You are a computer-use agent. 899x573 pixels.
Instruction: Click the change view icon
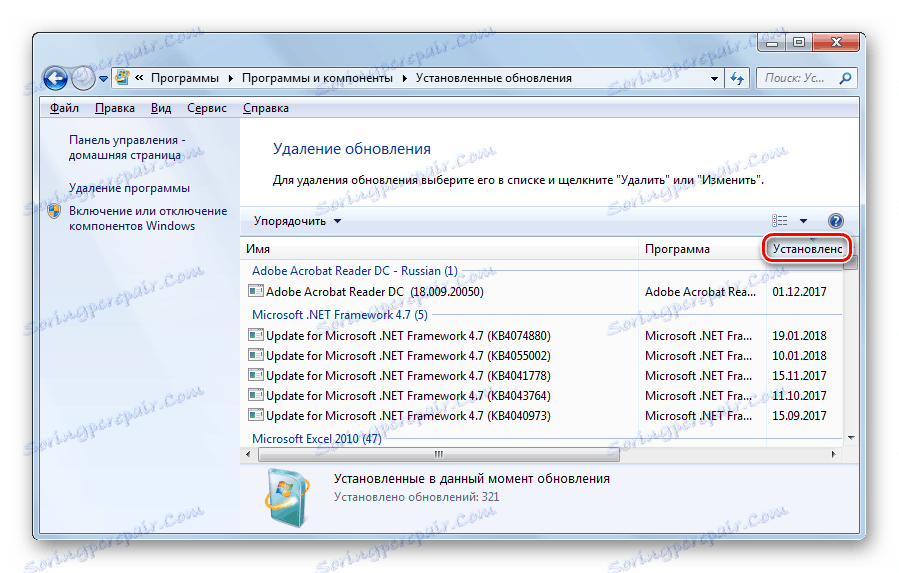[x=780, y=221]
